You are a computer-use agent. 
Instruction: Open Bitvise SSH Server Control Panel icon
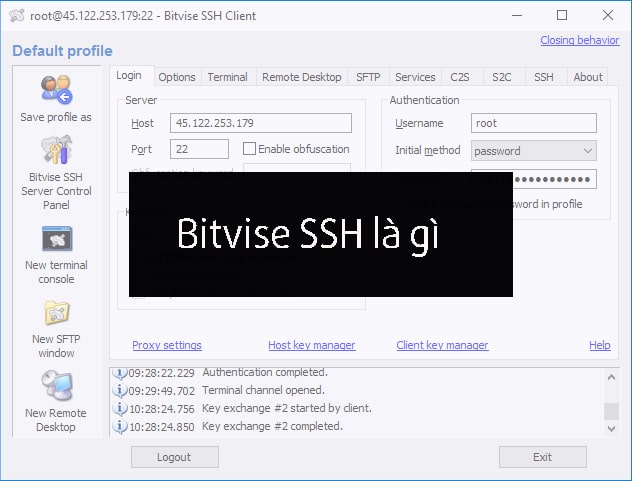tap(56, 150)
